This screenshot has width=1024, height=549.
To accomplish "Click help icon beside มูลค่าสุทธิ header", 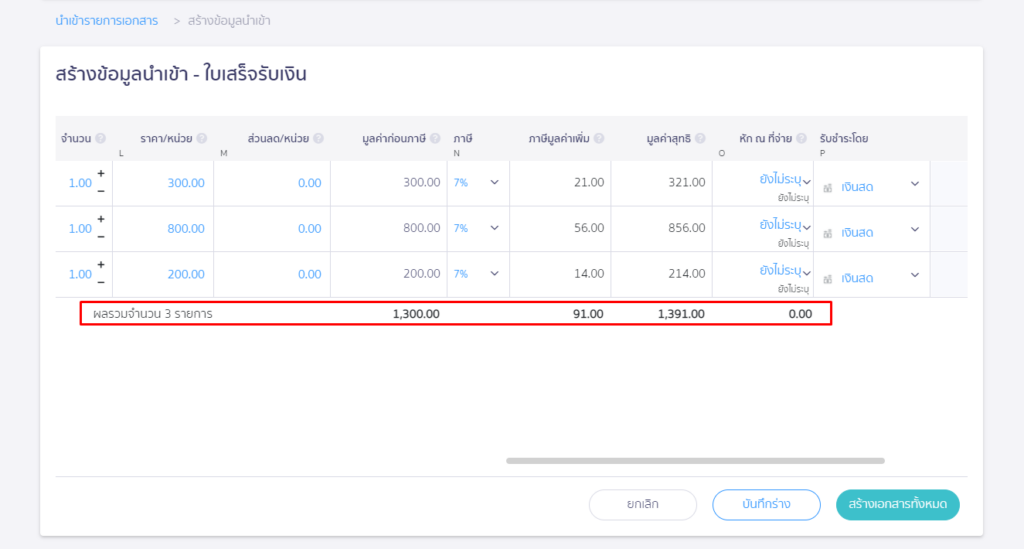I will tap(700, 138).
